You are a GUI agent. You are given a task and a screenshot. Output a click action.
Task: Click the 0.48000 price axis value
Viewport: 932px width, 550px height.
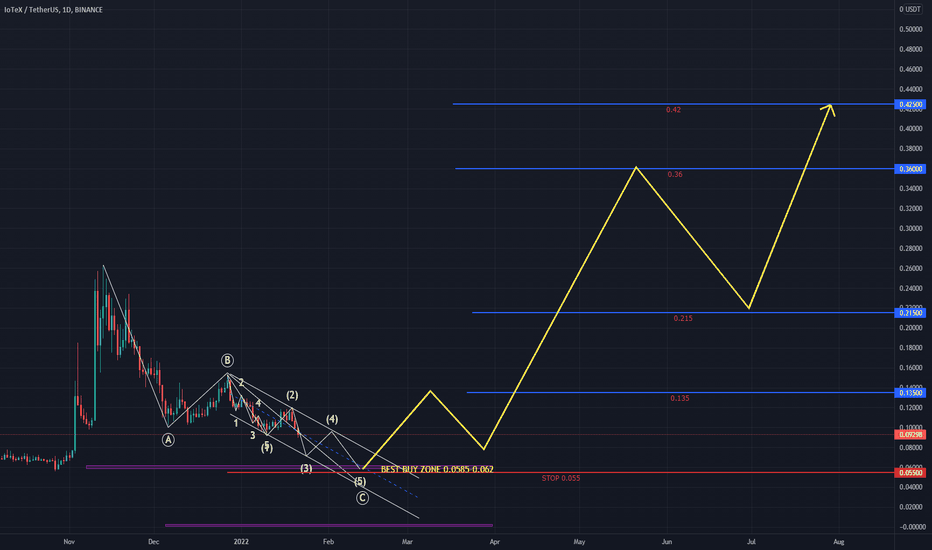coord(911,49)
